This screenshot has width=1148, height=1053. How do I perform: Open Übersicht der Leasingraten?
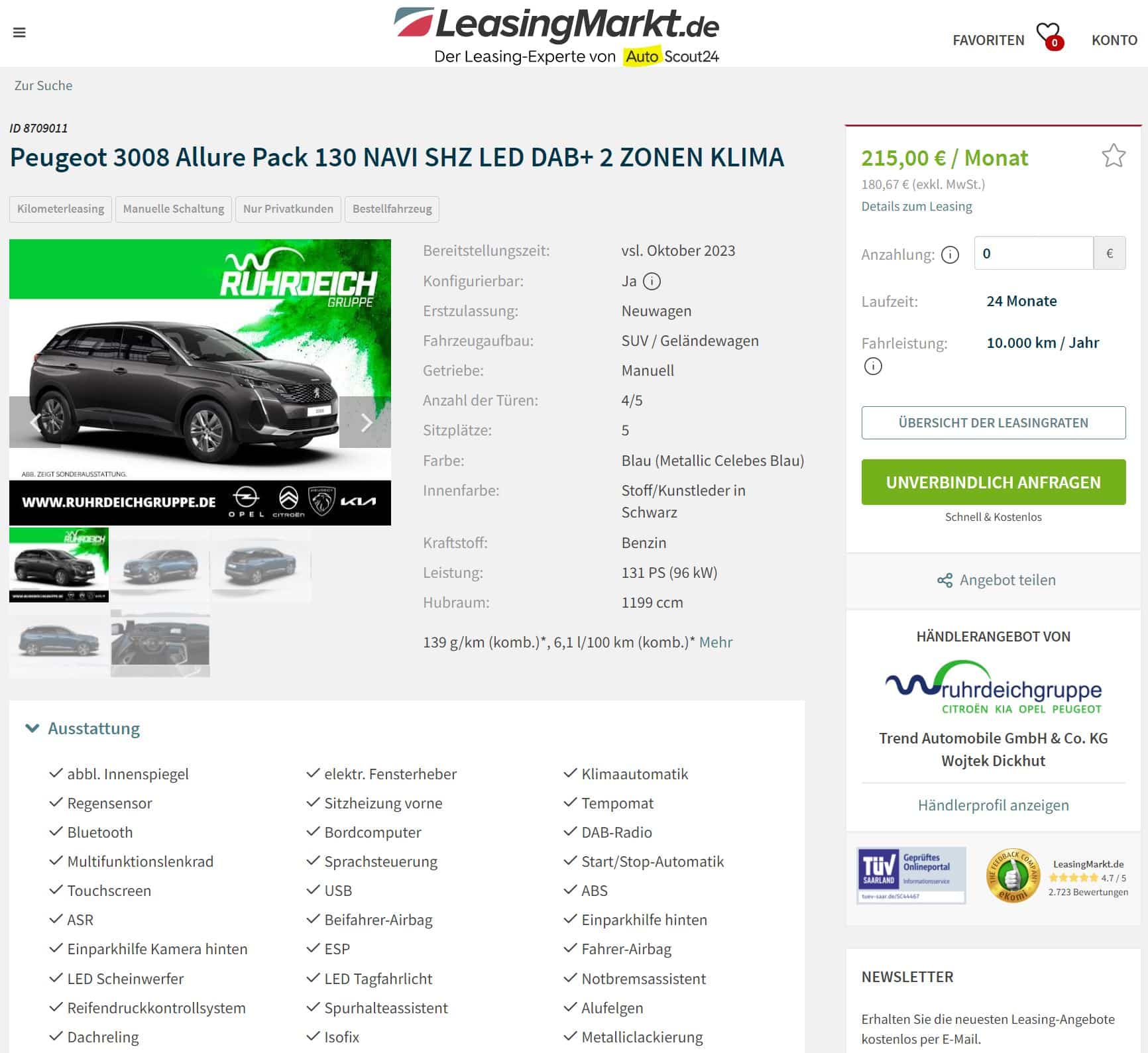coord(993,423)
